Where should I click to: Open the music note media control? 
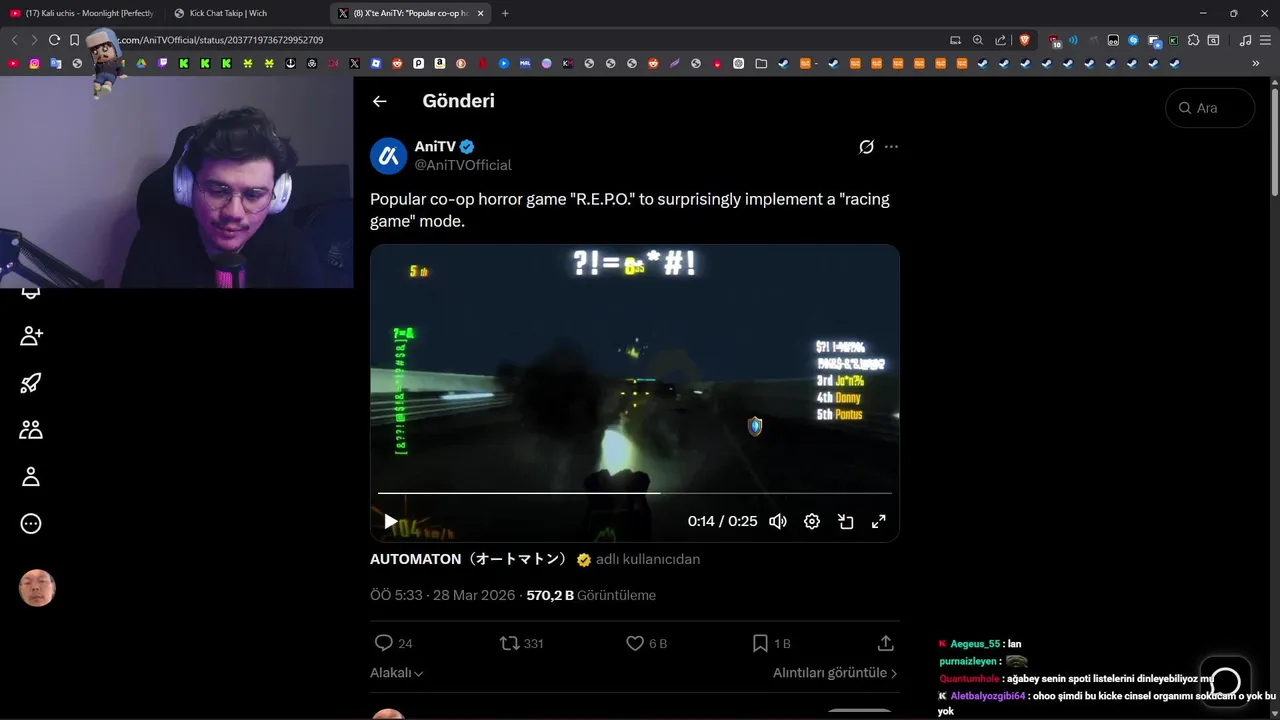coord(1245,40)
